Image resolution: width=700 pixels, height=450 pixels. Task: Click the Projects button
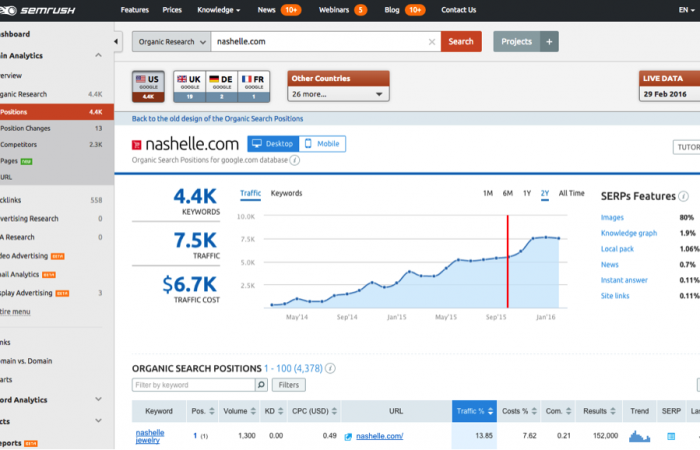click(x=517, y=42)
